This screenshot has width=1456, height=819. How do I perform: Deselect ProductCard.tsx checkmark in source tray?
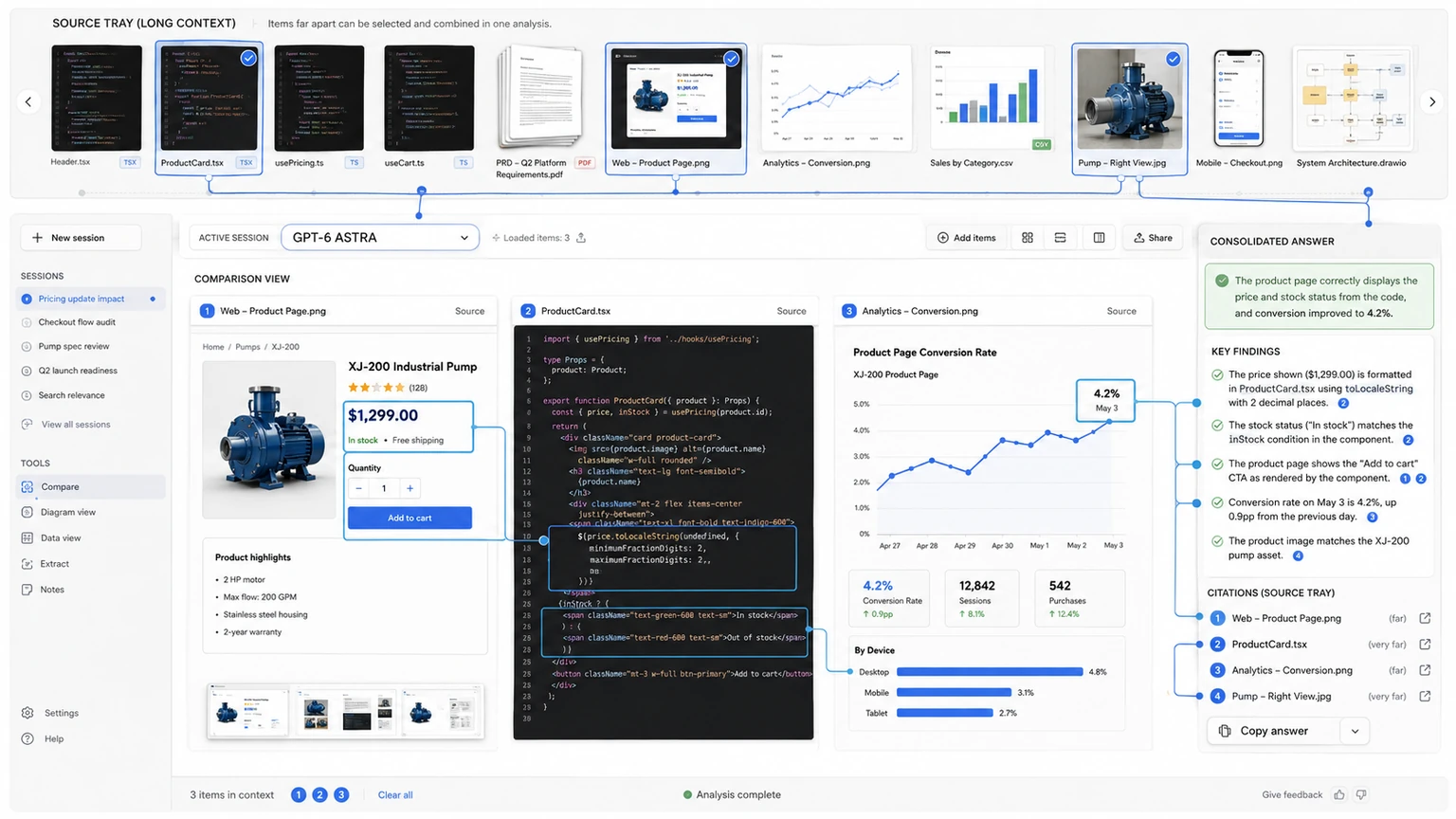[x=248, y=58]
